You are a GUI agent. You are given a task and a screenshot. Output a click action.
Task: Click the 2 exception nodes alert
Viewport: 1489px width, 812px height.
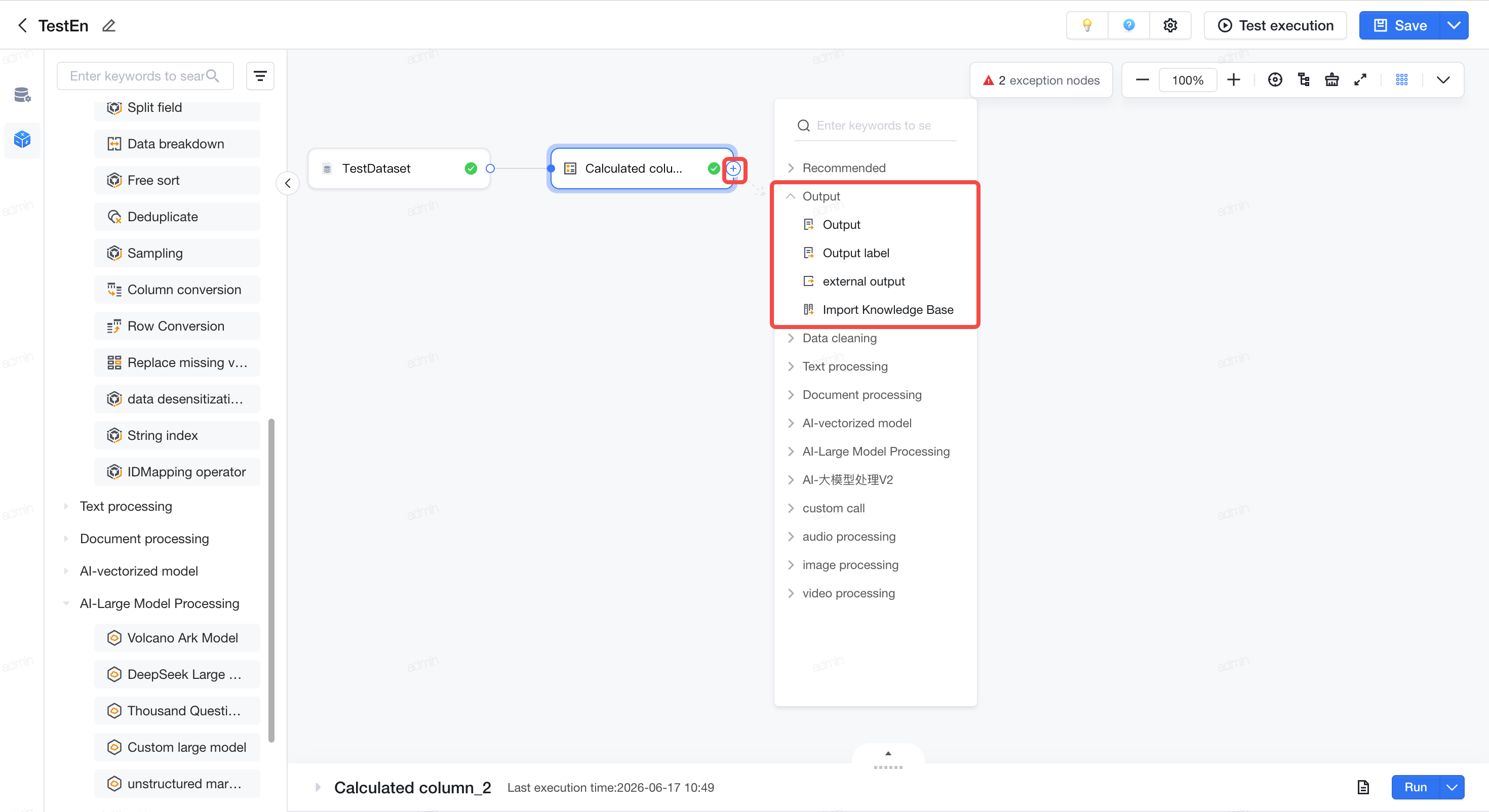[x=1041, y=80]
